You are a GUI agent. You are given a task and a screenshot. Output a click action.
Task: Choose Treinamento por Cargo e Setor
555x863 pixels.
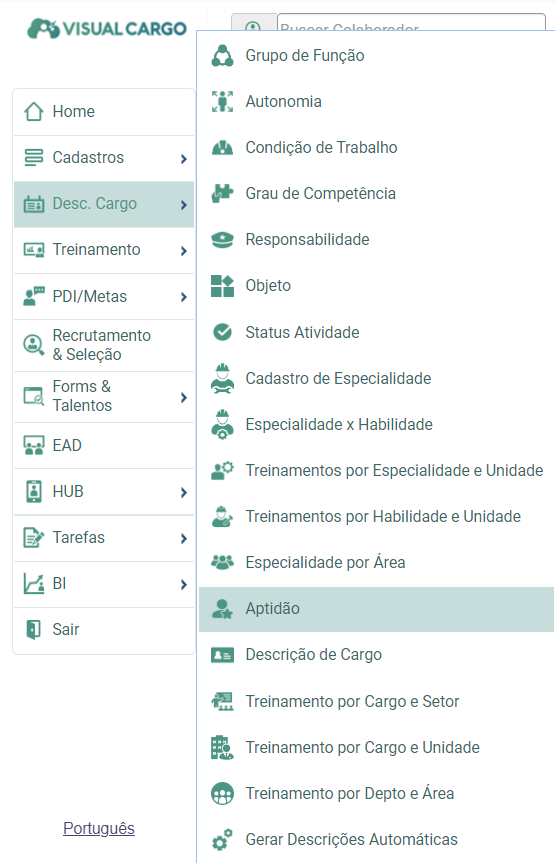coord(376,701)
